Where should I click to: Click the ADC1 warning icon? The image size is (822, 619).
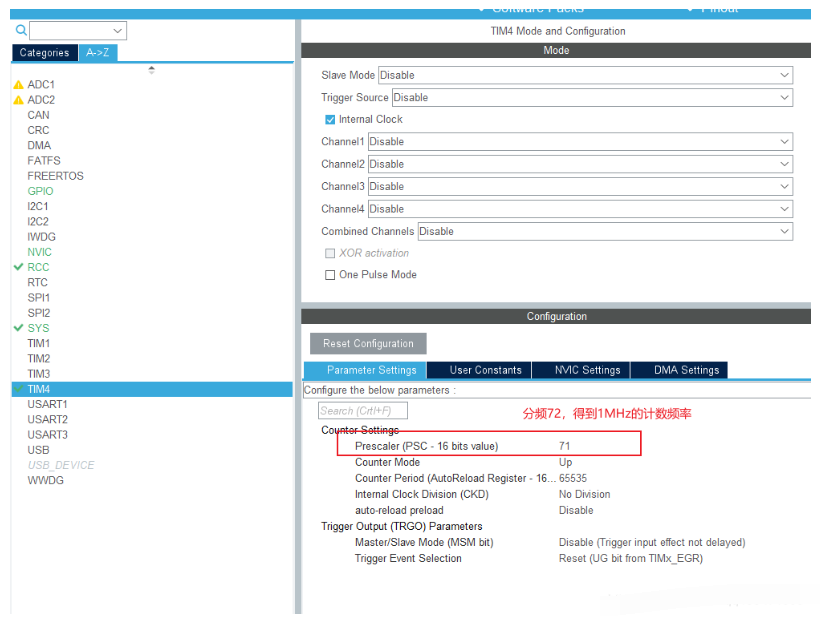pos(18,85)
